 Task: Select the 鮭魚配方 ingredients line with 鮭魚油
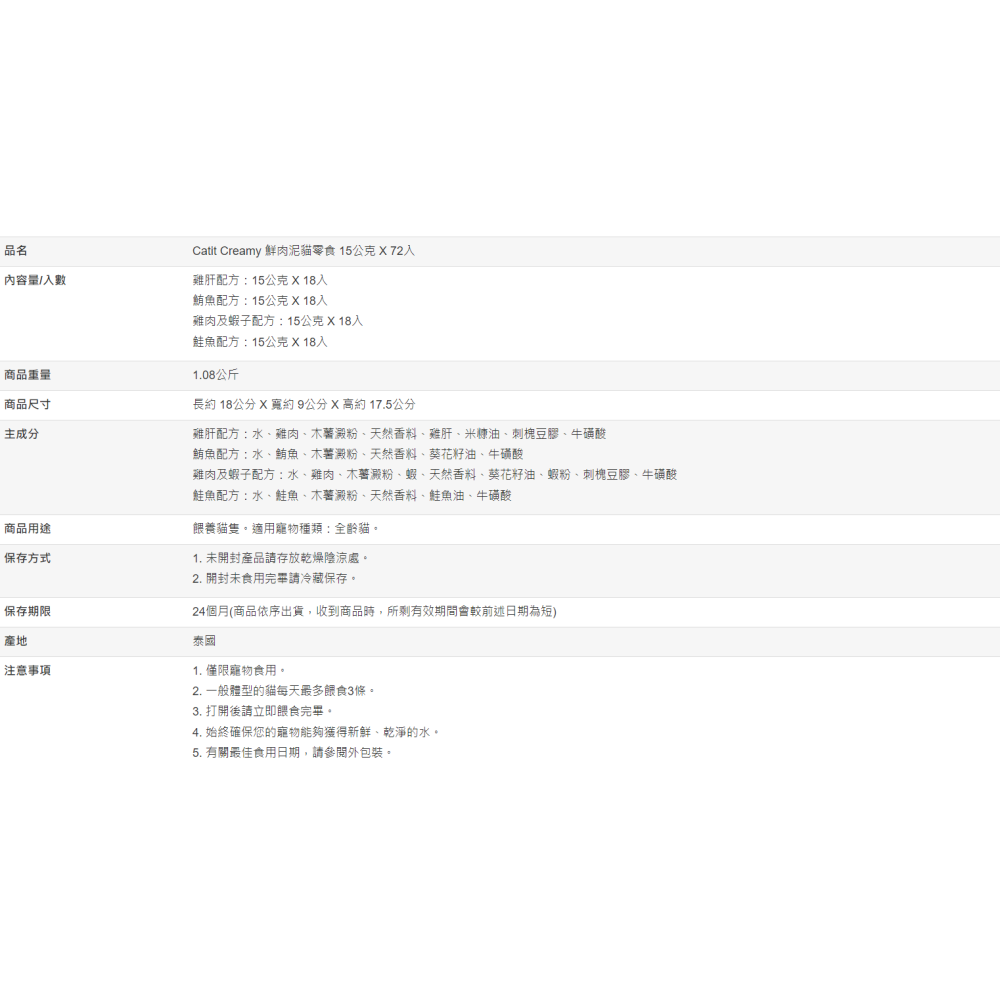point(352,496)
